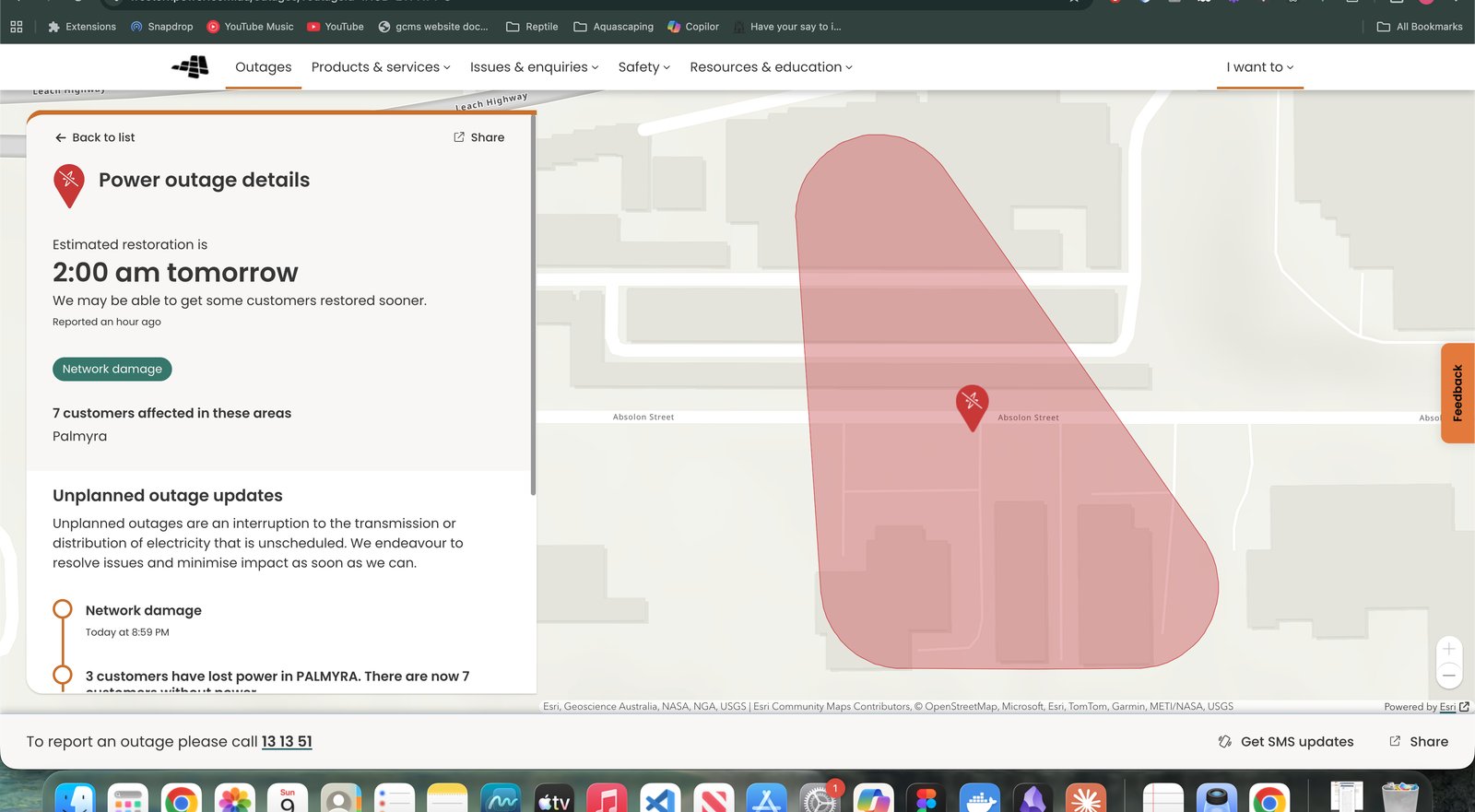Open the I want to dropdown
This screenshot has width=1475, height=812.
1260,67
